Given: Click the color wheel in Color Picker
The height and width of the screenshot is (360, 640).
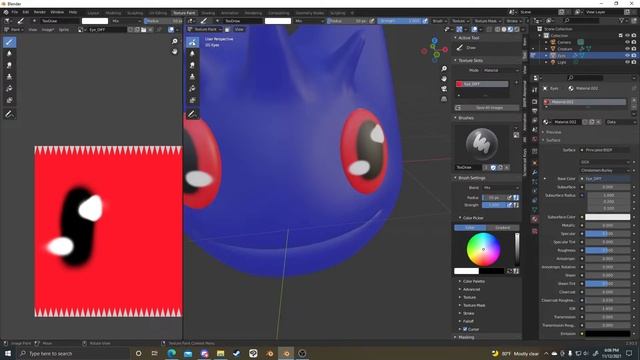Looking at the screenshot, I should tap(483, 249).
